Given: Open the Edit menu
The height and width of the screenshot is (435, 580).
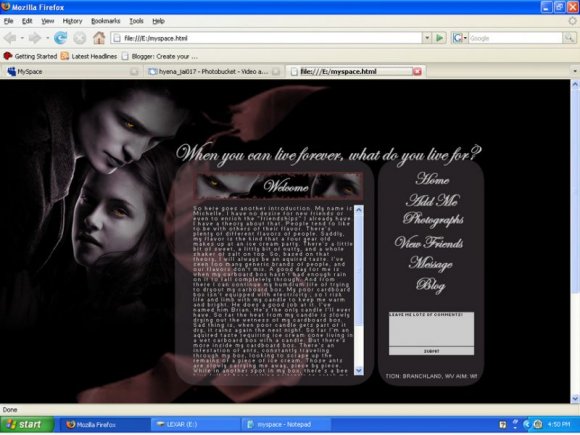Looking at the screenshot, I should point(27,21).
